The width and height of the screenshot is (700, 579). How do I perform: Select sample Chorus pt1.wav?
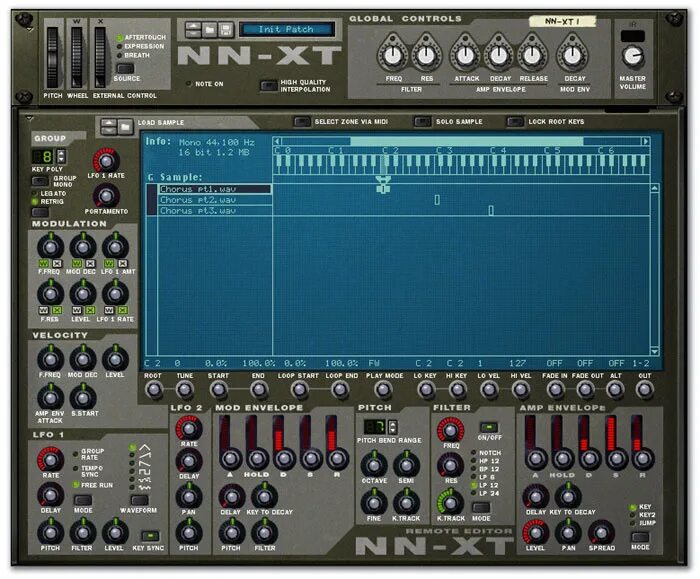coord(215,189)
